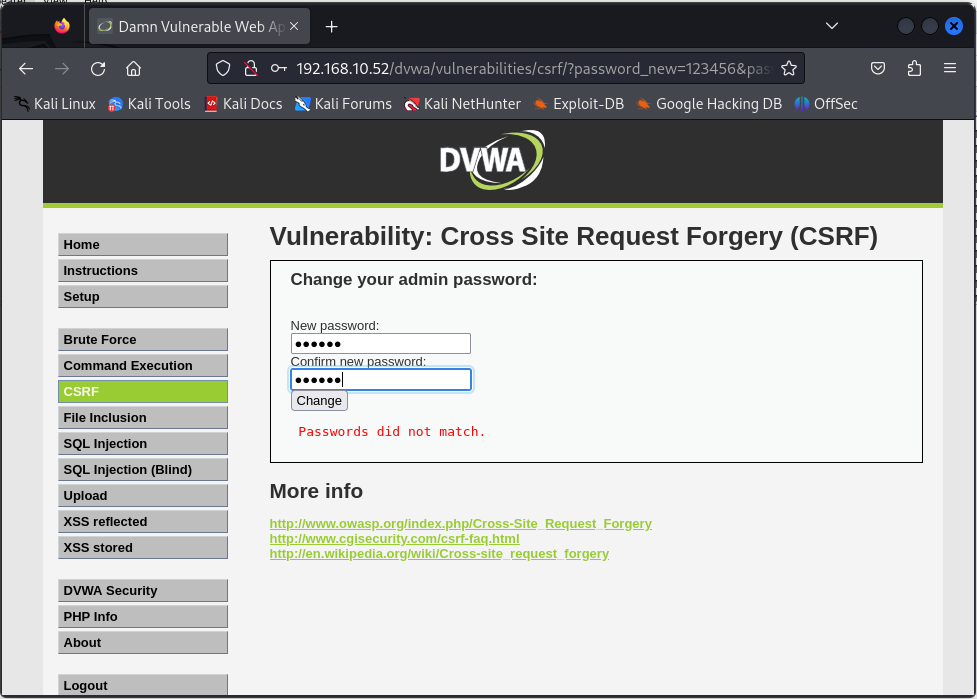Open the Upload page
This screenshot has height=699, width=977.
pyautogui.click(x=143, y=496)
